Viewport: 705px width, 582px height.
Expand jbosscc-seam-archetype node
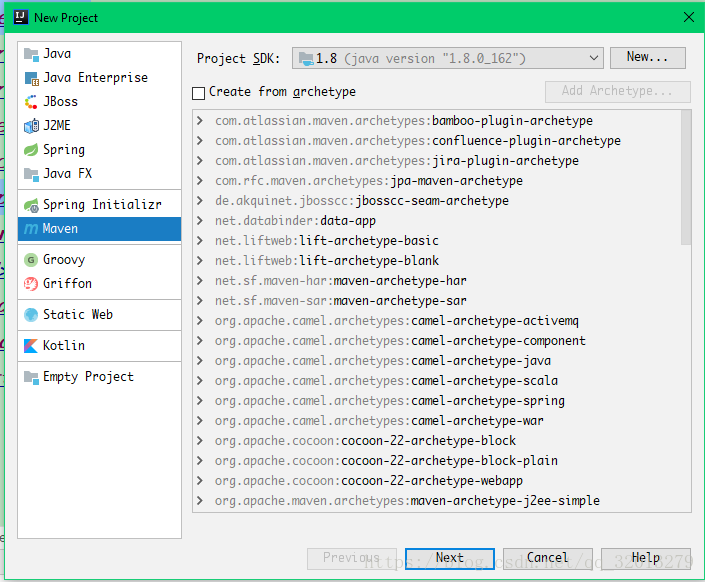(x=200, y=201)
